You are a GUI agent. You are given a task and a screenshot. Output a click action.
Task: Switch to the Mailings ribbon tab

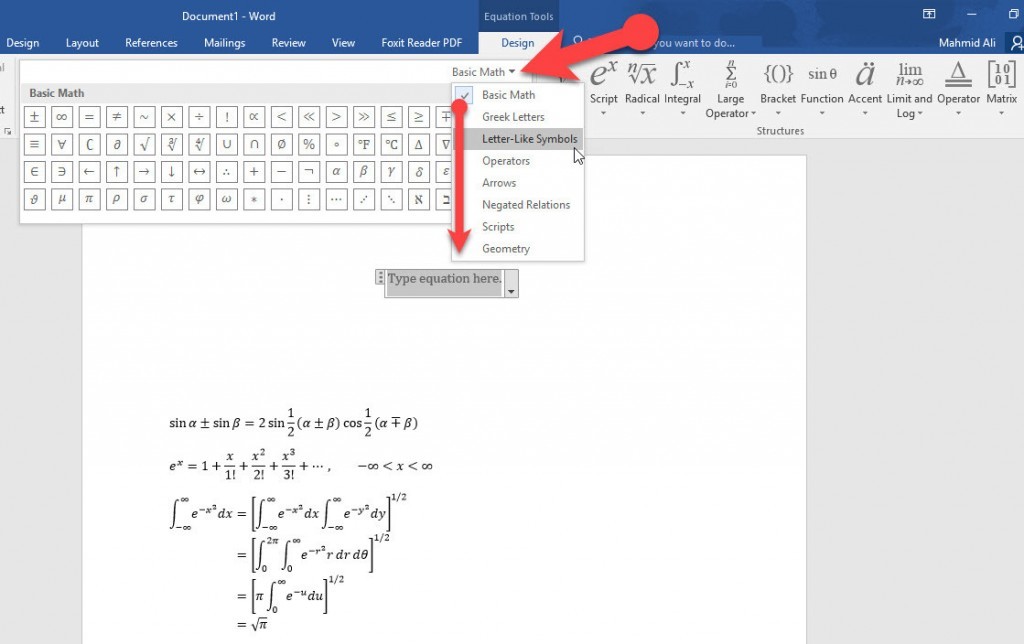(225, 43)
